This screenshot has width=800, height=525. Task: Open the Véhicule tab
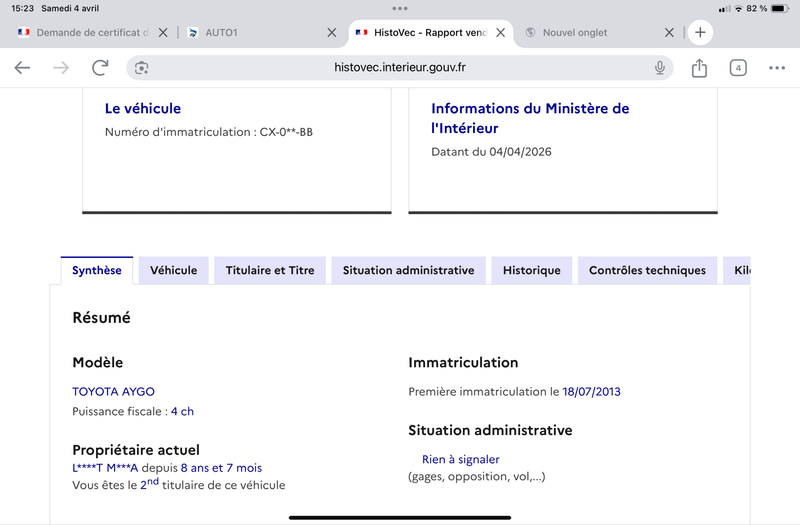[x=174, y=270]
